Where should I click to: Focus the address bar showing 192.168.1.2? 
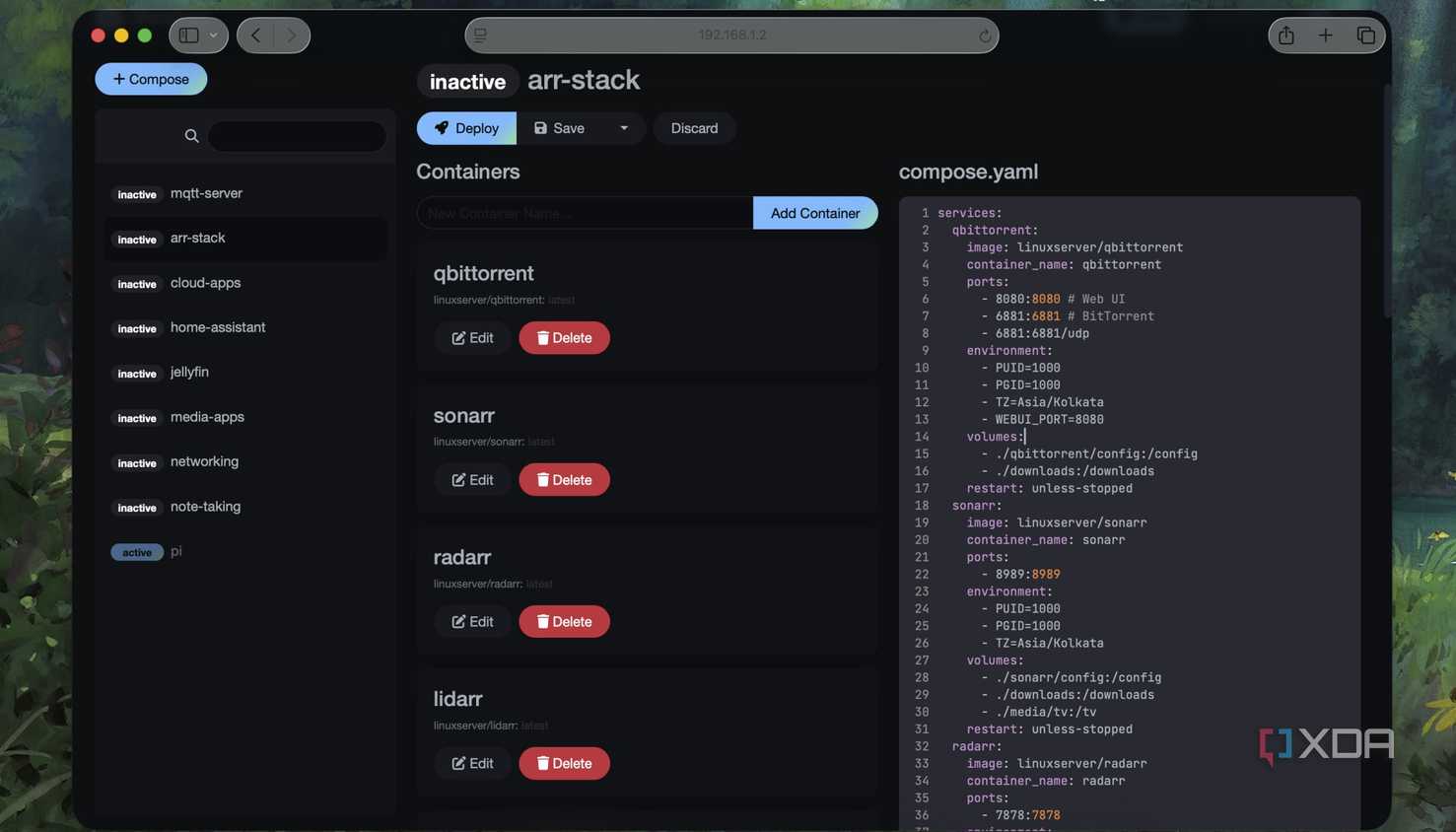pos(731,35)
